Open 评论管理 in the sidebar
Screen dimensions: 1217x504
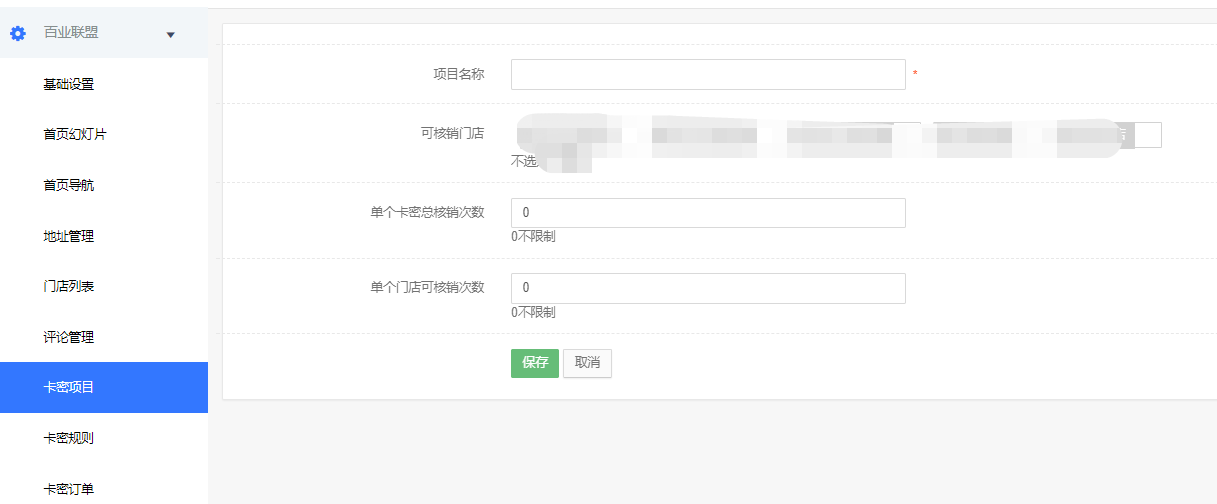[x=68, y=337]
